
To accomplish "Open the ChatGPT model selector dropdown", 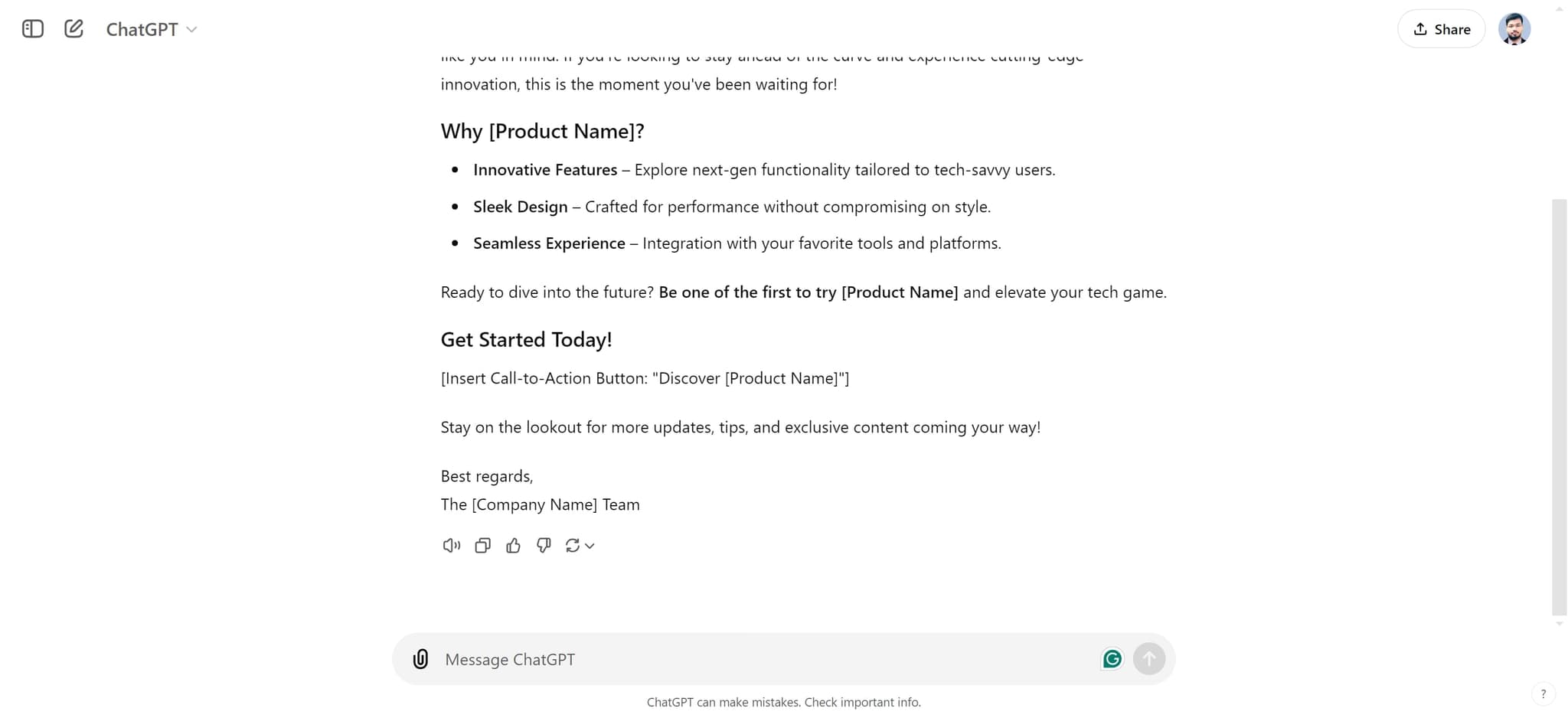I will coord(152,29).
